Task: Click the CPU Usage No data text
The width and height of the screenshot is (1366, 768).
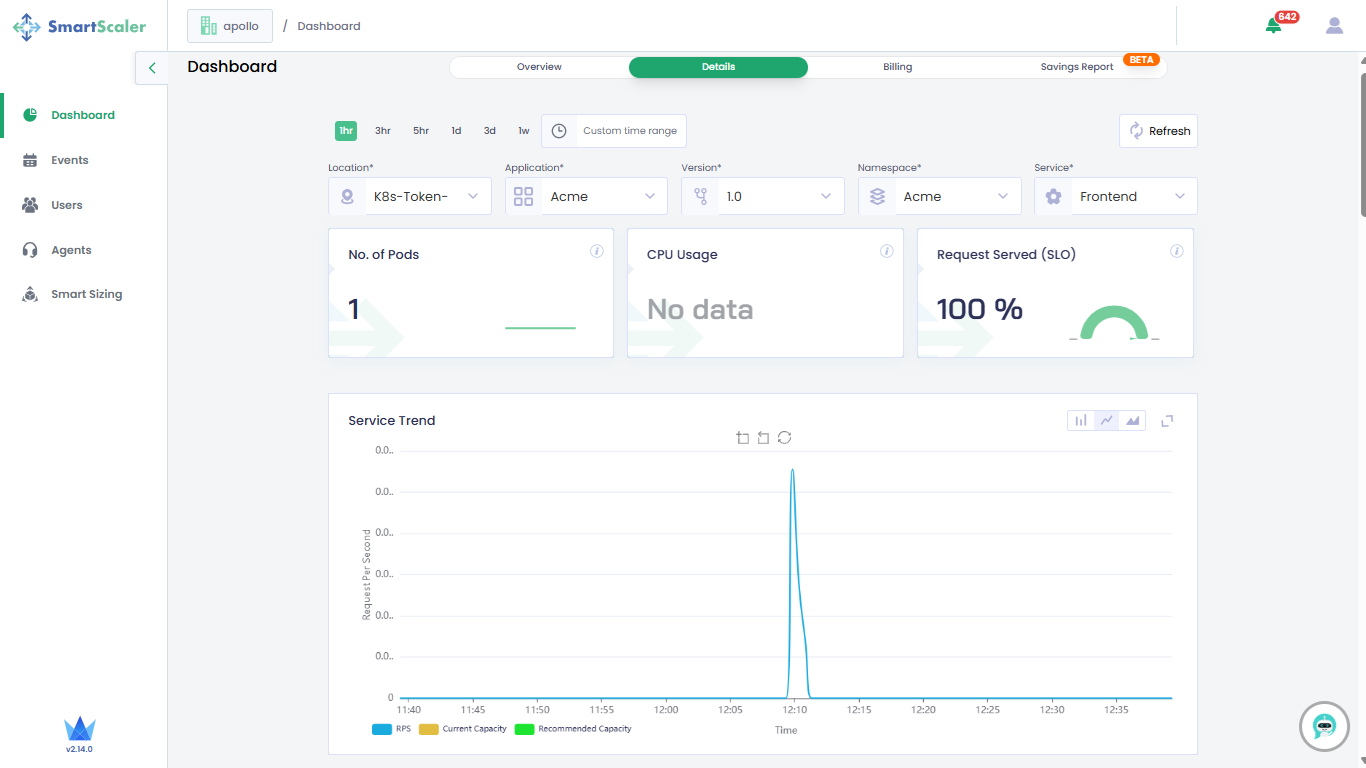Action: (700, 309)
